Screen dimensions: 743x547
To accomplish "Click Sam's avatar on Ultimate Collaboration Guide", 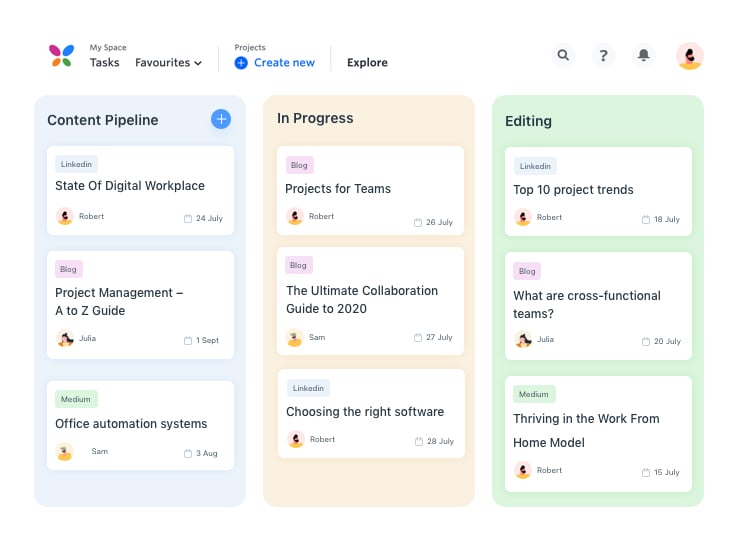I will point(295,337).
